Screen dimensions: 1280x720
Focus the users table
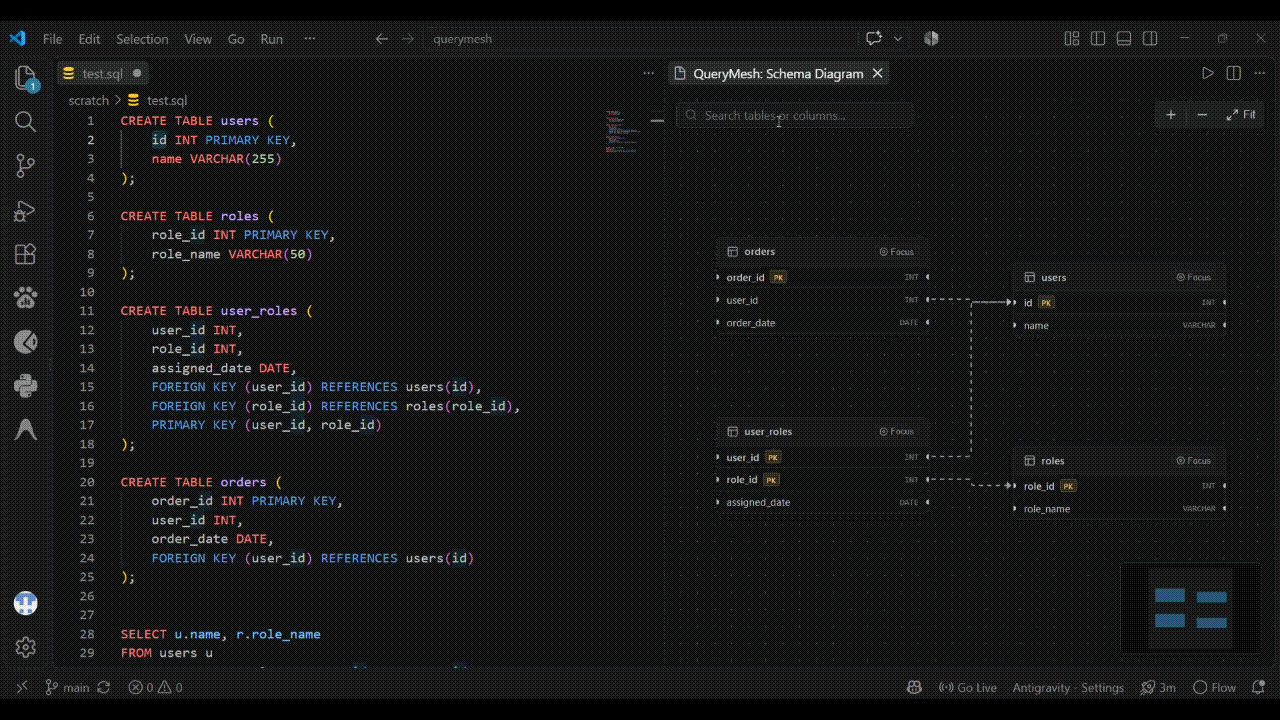click(1194, 278)
